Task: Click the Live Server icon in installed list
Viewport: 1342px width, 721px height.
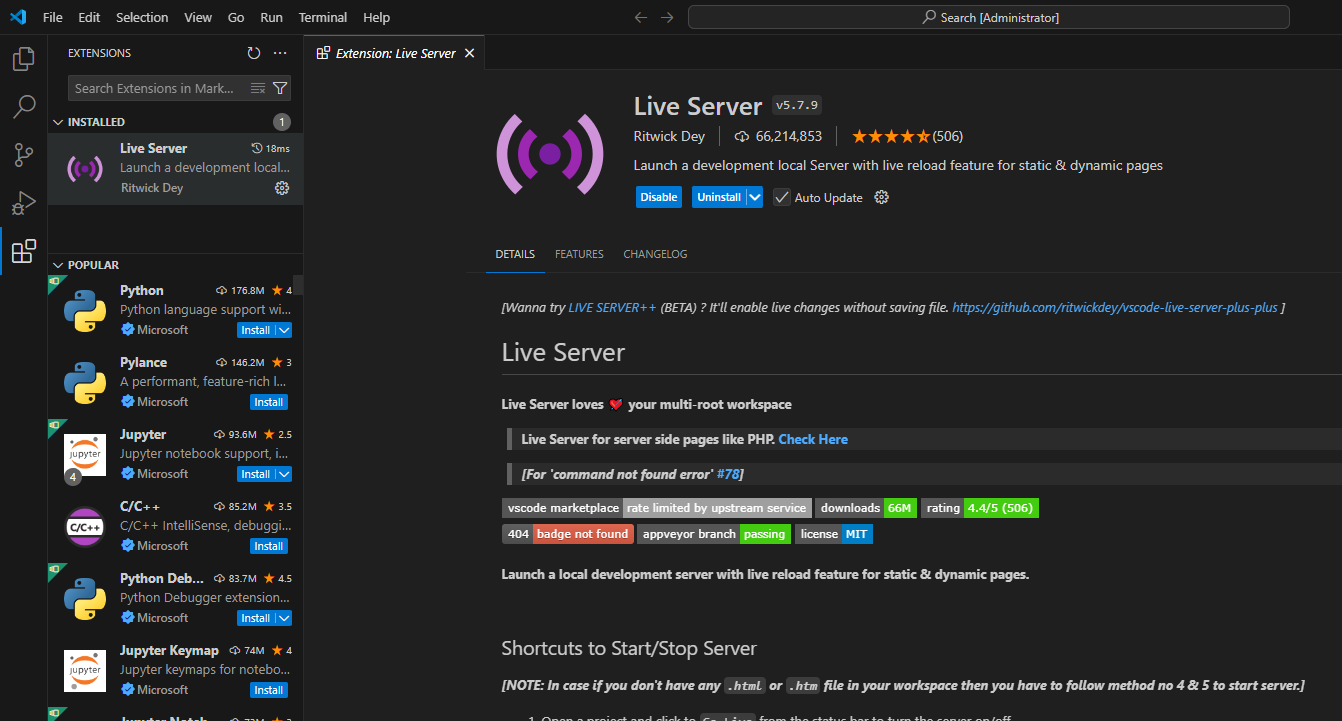Action: (85, 168)
